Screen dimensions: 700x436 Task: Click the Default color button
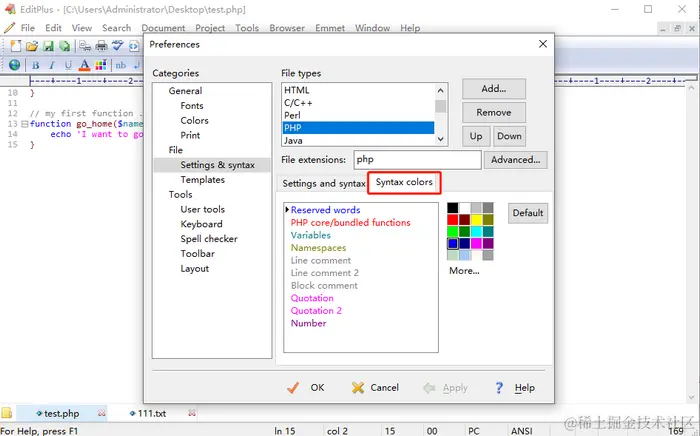click(528, 213)
